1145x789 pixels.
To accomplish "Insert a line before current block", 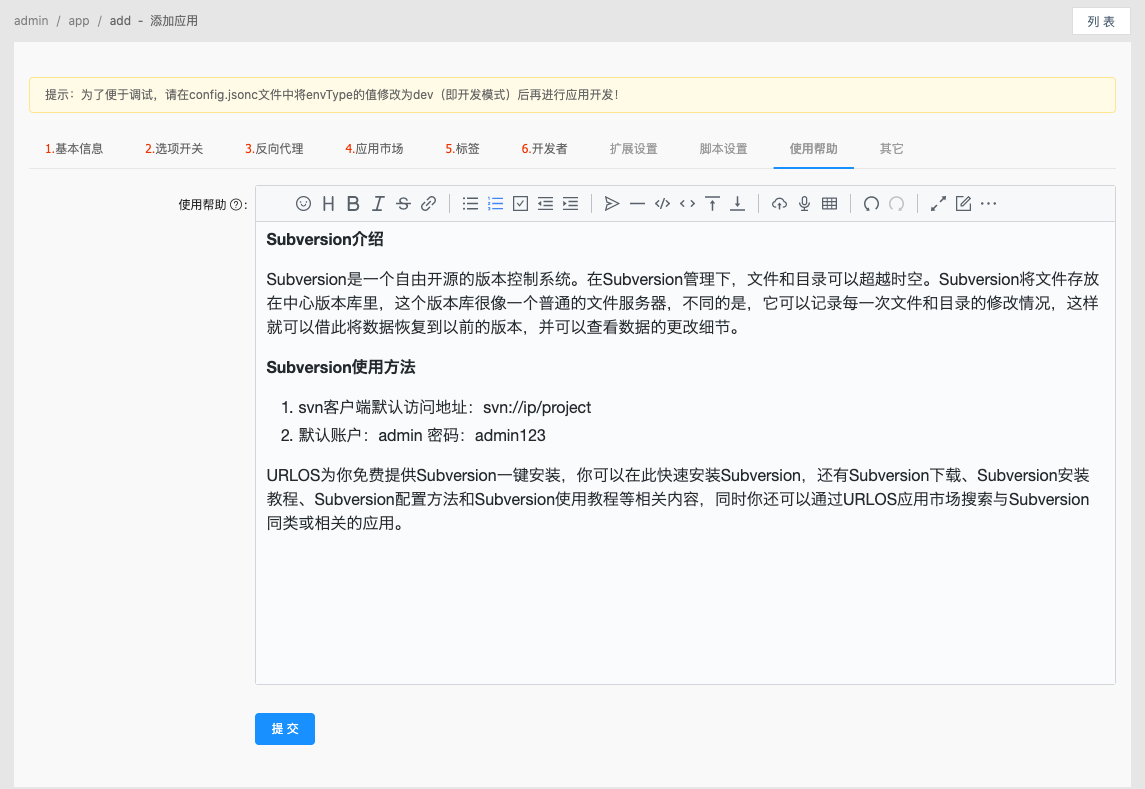I will [713, 204].
